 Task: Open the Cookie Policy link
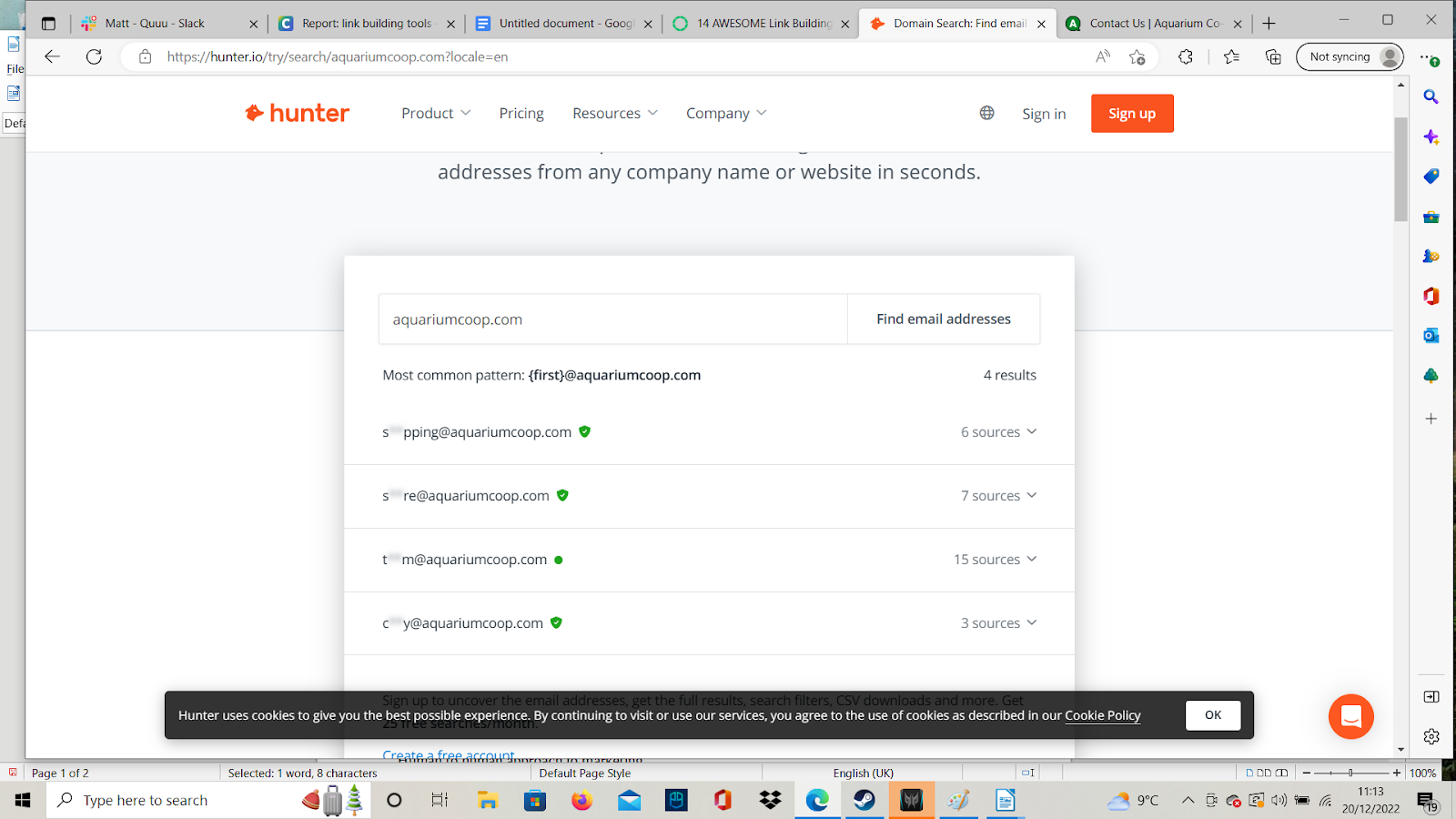pos(1103,715)
